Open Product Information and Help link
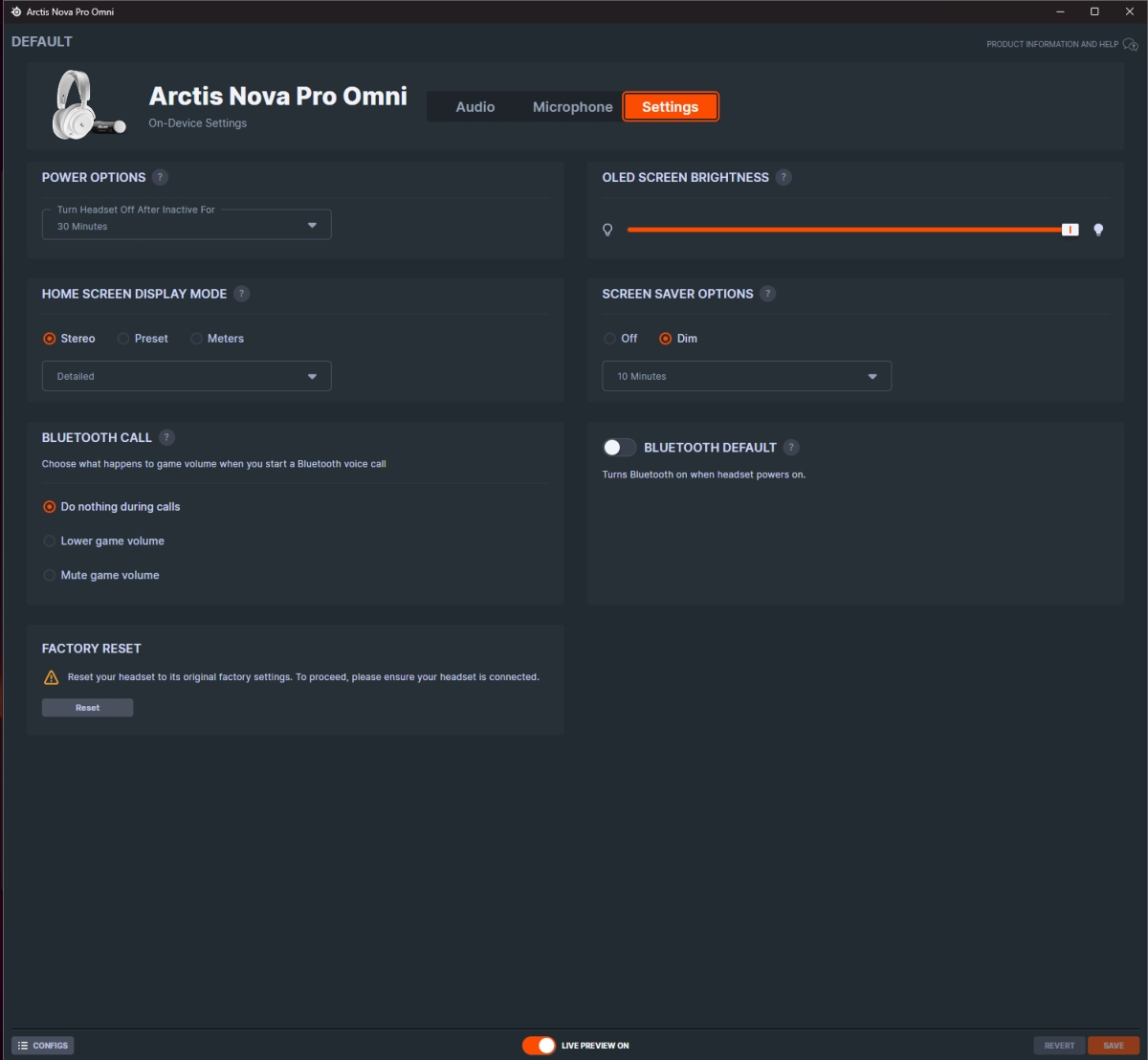The width and height of the screenshot is (1148, 1060). coord(1052,44)
